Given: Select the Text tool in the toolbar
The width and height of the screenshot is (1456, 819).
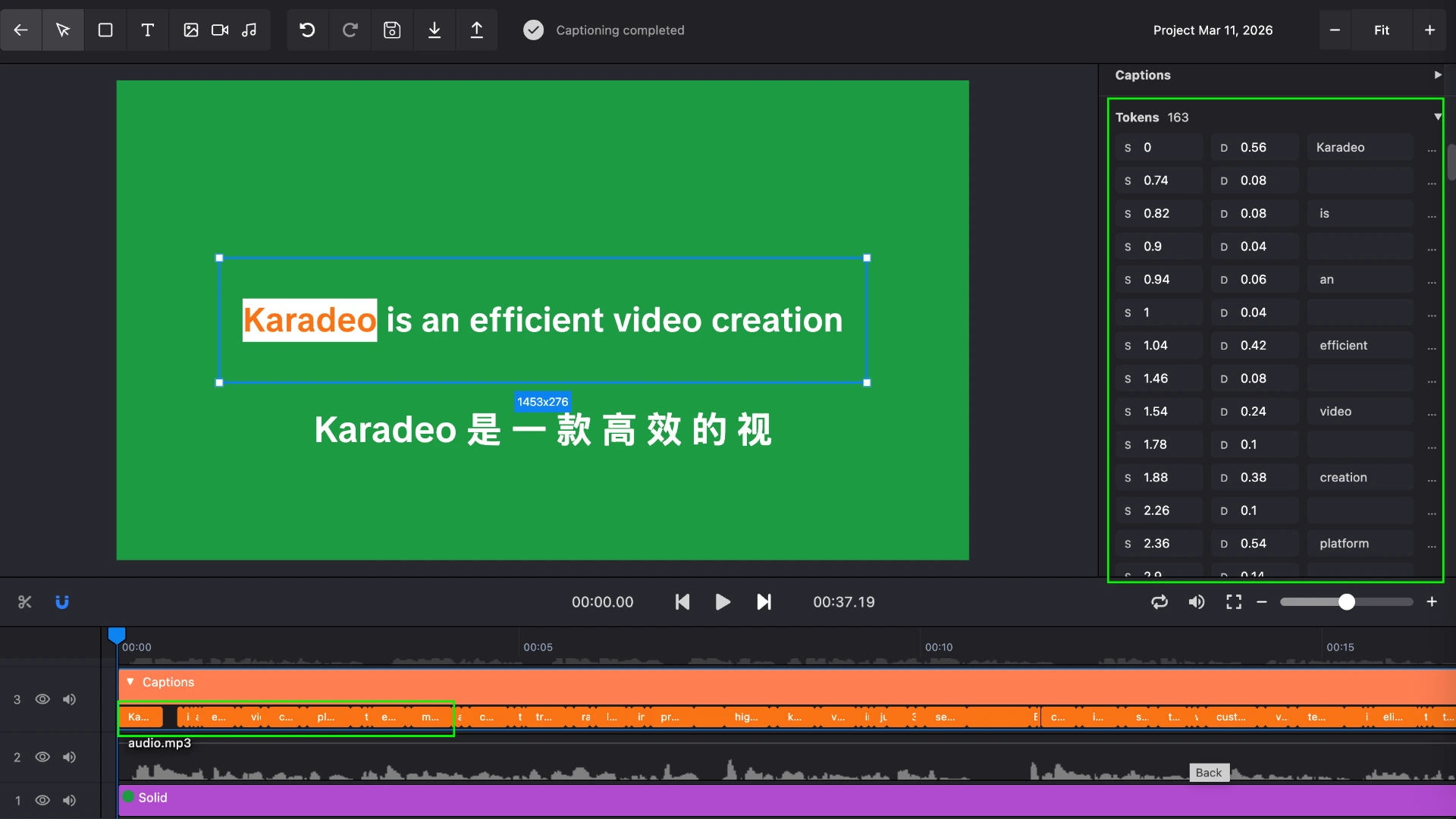Looking at the screenshot, I should tap(147, 30).
